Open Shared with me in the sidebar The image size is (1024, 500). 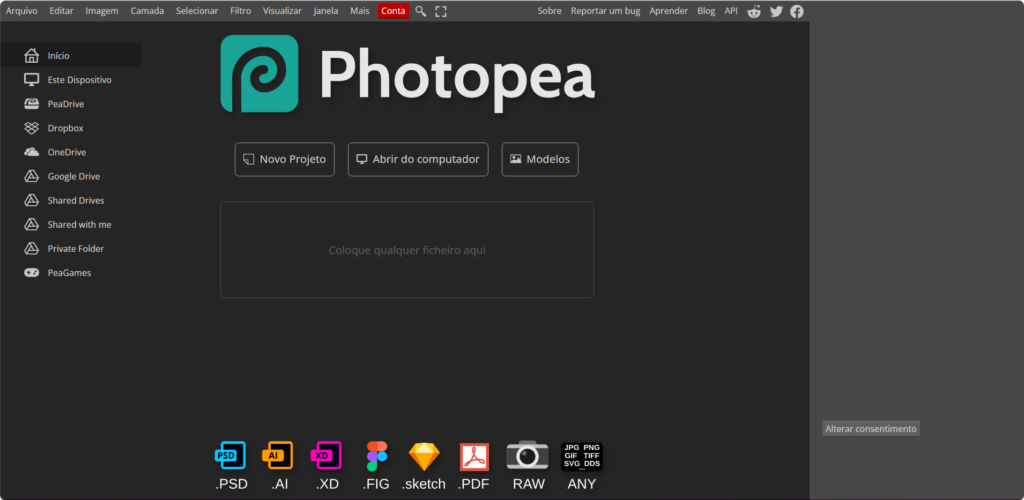tap(71, 225)
